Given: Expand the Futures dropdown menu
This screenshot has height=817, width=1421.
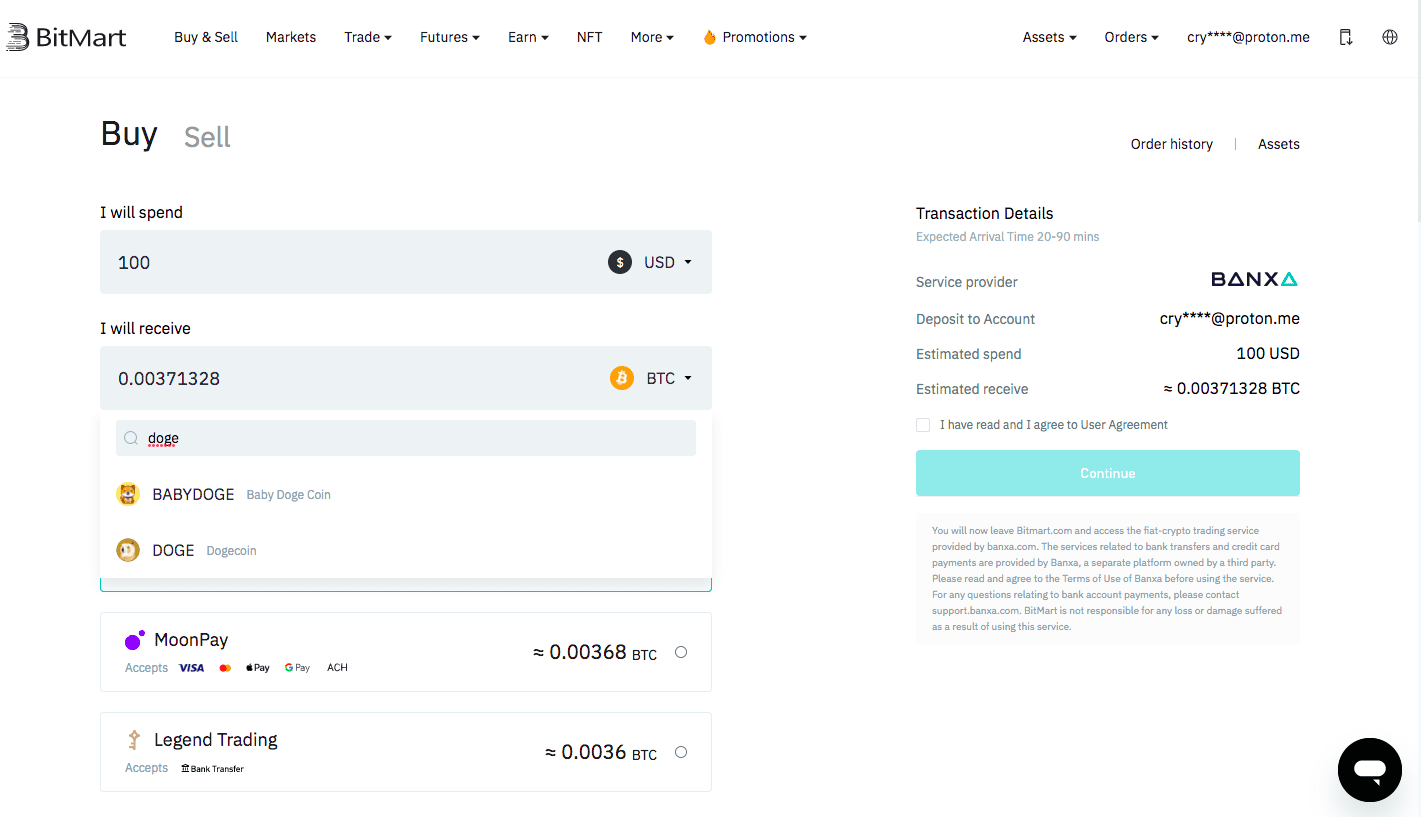Looking at the screenshot, I should 450,37.
